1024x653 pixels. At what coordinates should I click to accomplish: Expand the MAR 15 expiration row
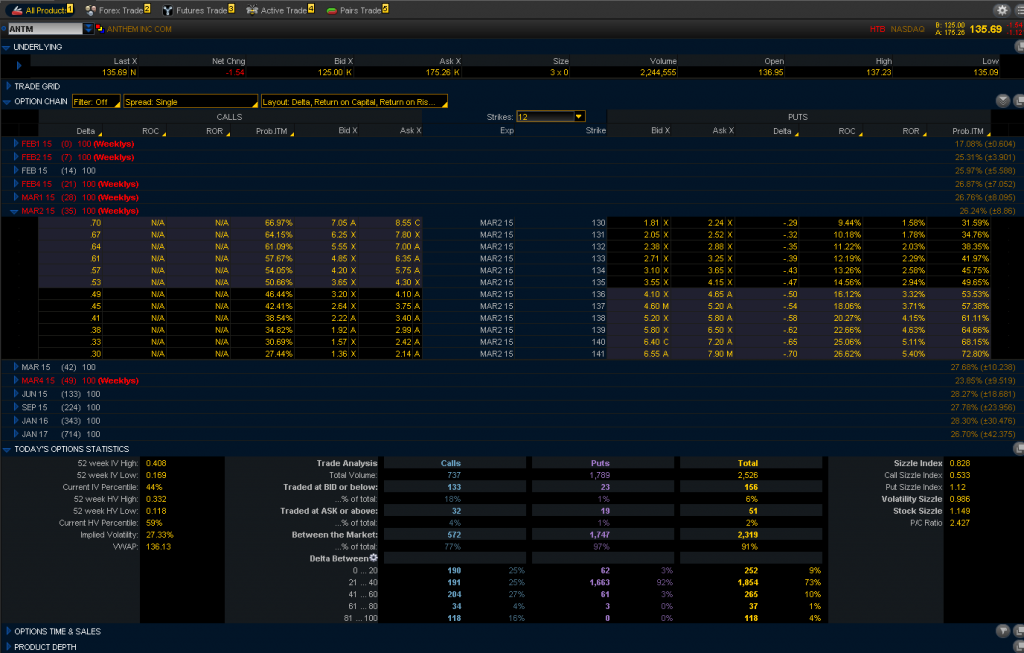pyautogui.click(x=16, y=367)
